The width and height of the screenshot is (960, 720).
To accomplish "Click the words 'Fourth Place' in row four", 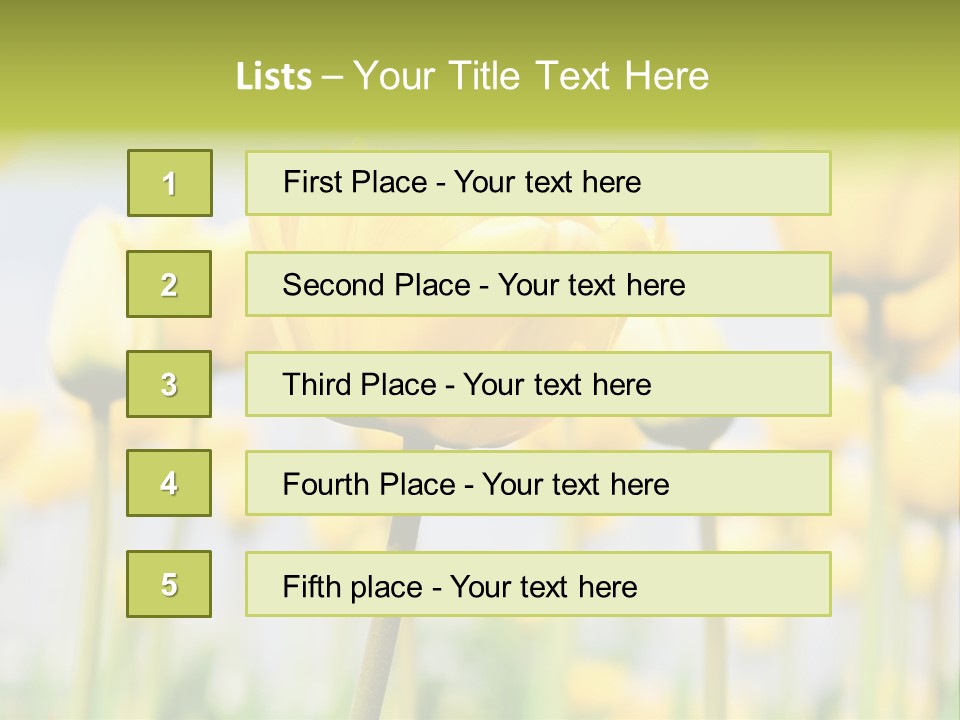I will tap(368, 485).
